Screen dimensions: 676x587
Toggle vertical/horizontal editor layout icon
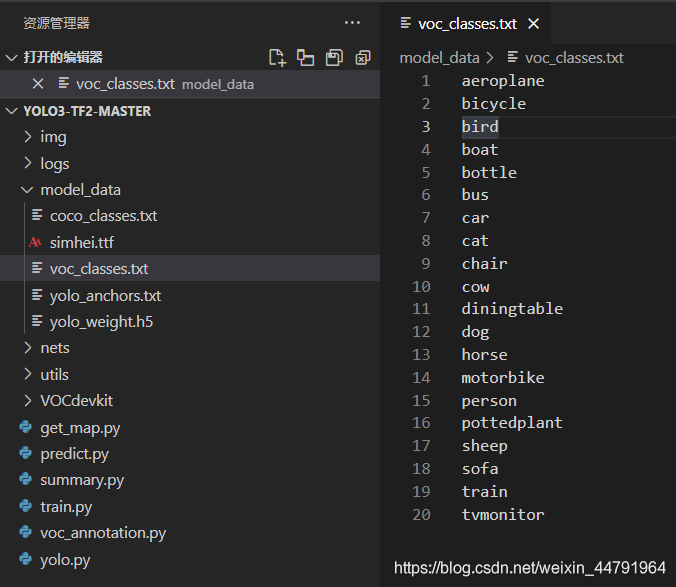tap(305, 57)
